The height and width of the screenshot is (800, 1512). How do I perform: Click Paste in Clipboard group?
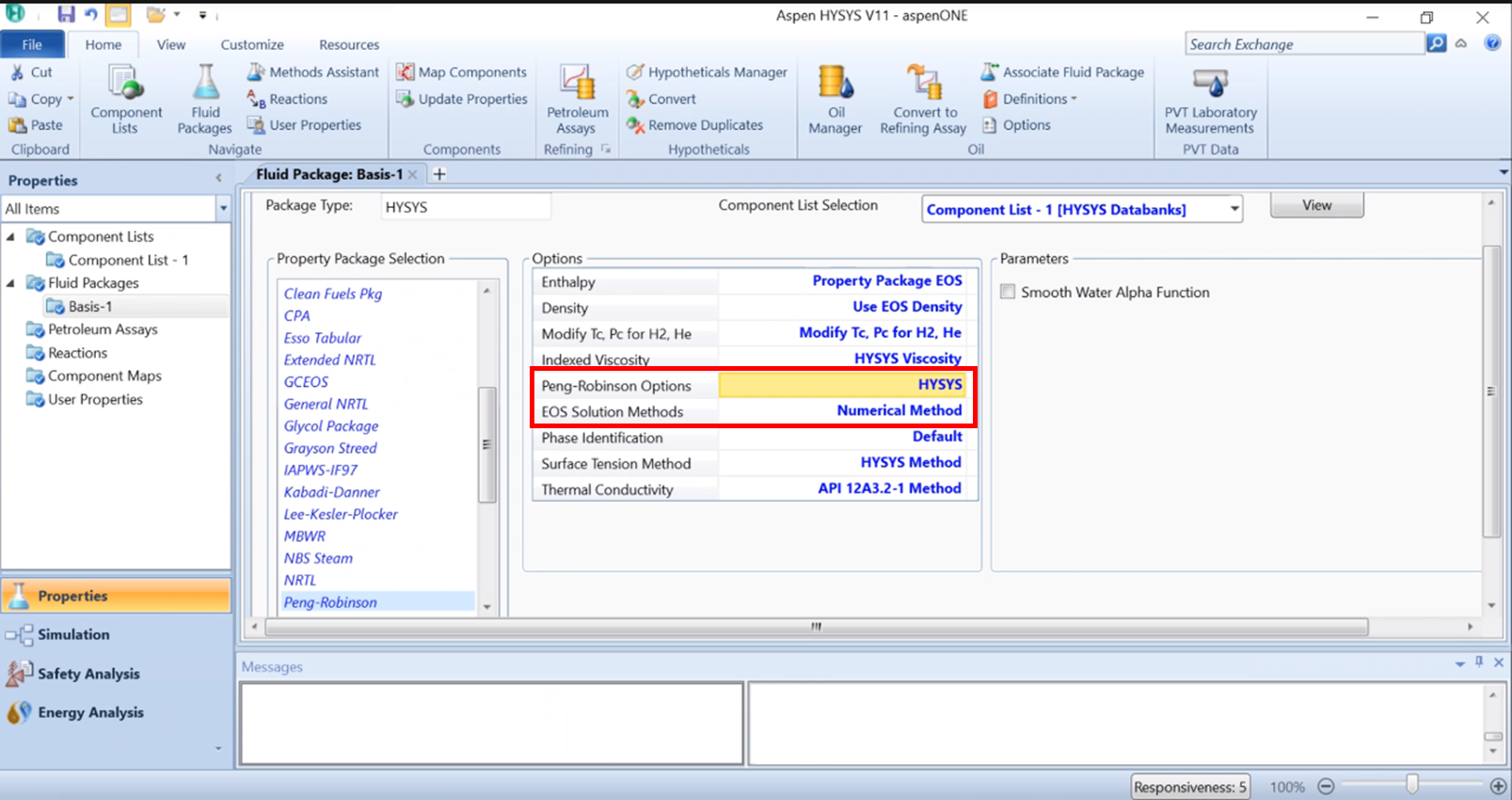tap(35, 125)
